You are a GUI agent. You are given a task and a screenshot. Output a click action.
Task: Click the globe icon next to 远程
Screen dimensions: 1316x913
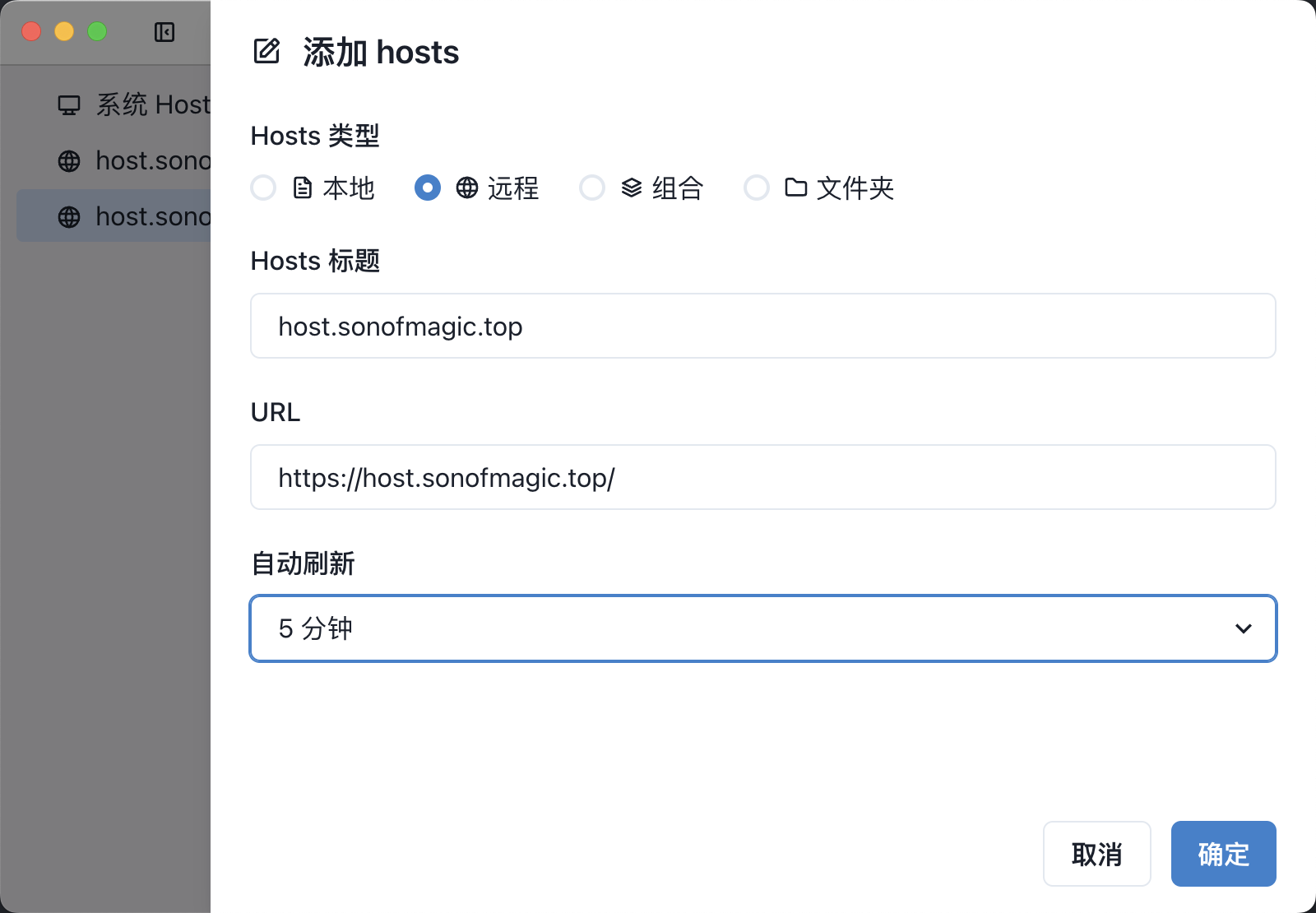tap(467, 188)
